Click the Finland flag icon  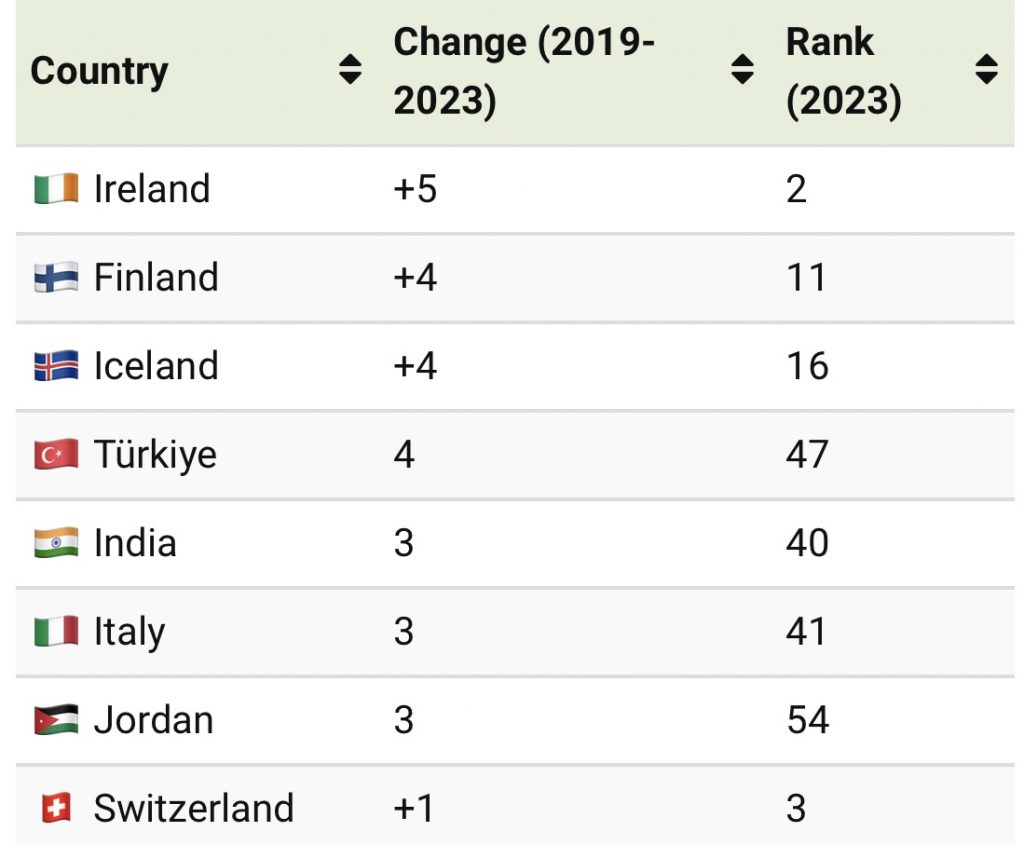tap(56, 278)
